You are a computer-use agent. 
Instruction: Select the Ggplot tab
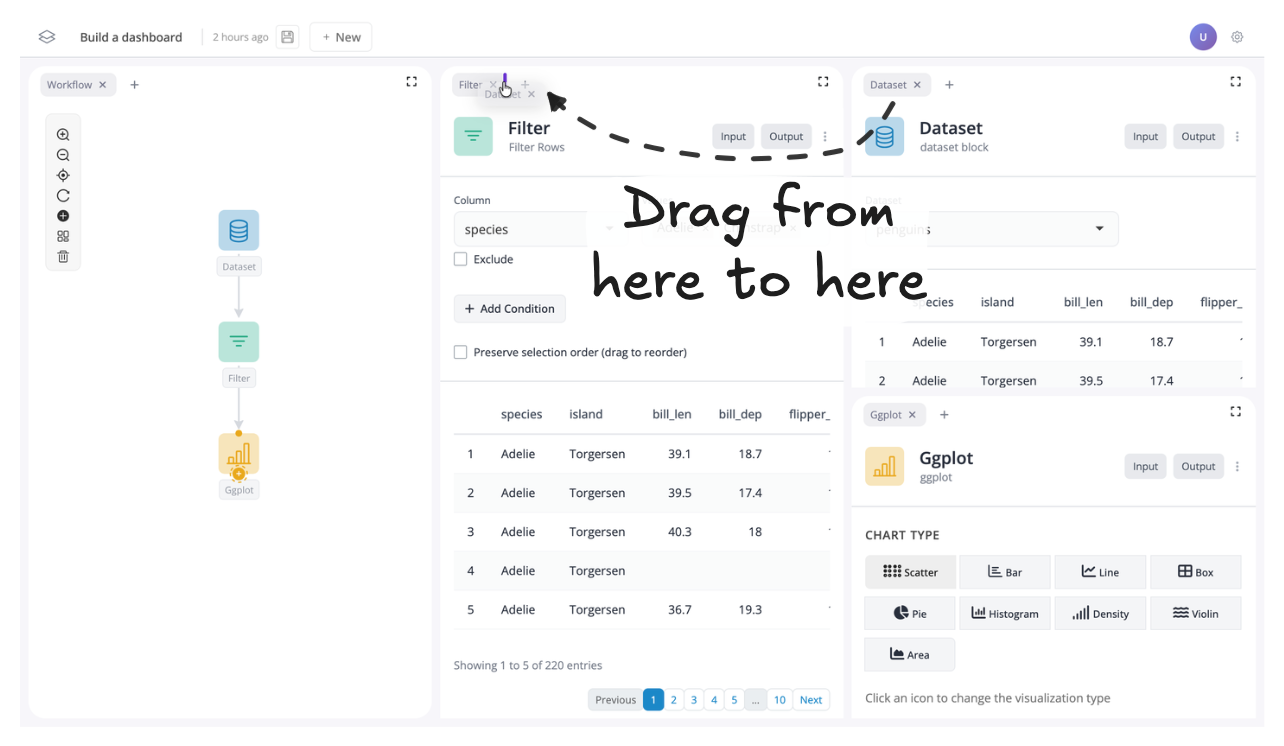point(885,415)
